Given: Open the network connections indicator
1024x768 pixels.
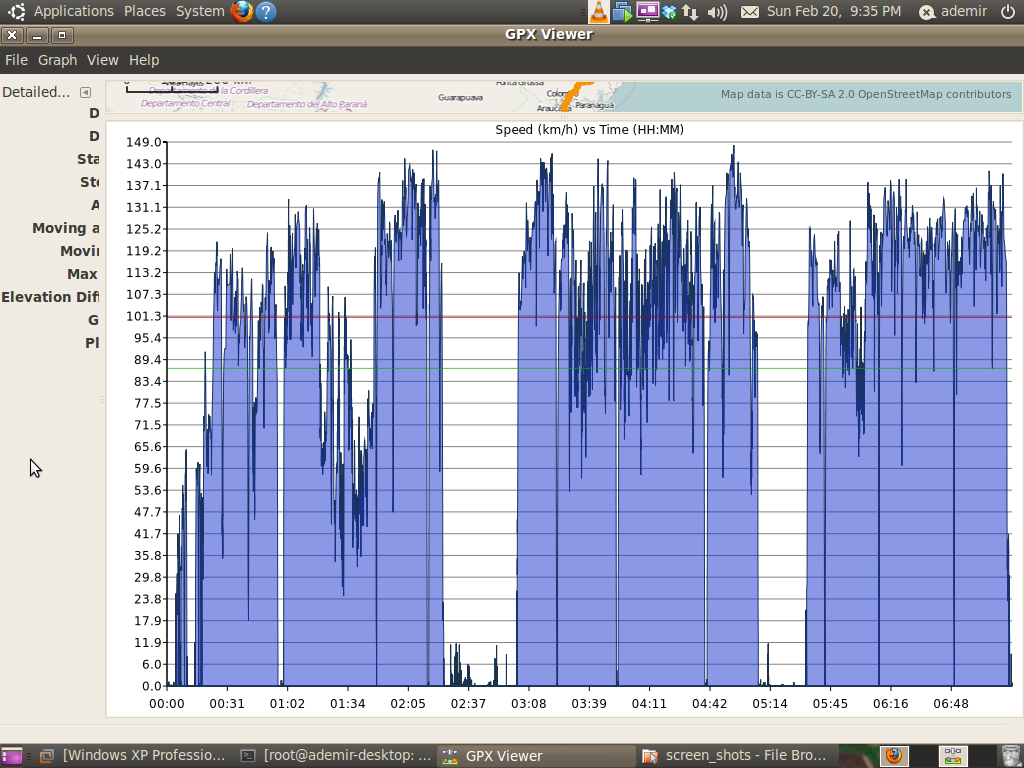Looking at the screenshot, I should tap(690, 12).
